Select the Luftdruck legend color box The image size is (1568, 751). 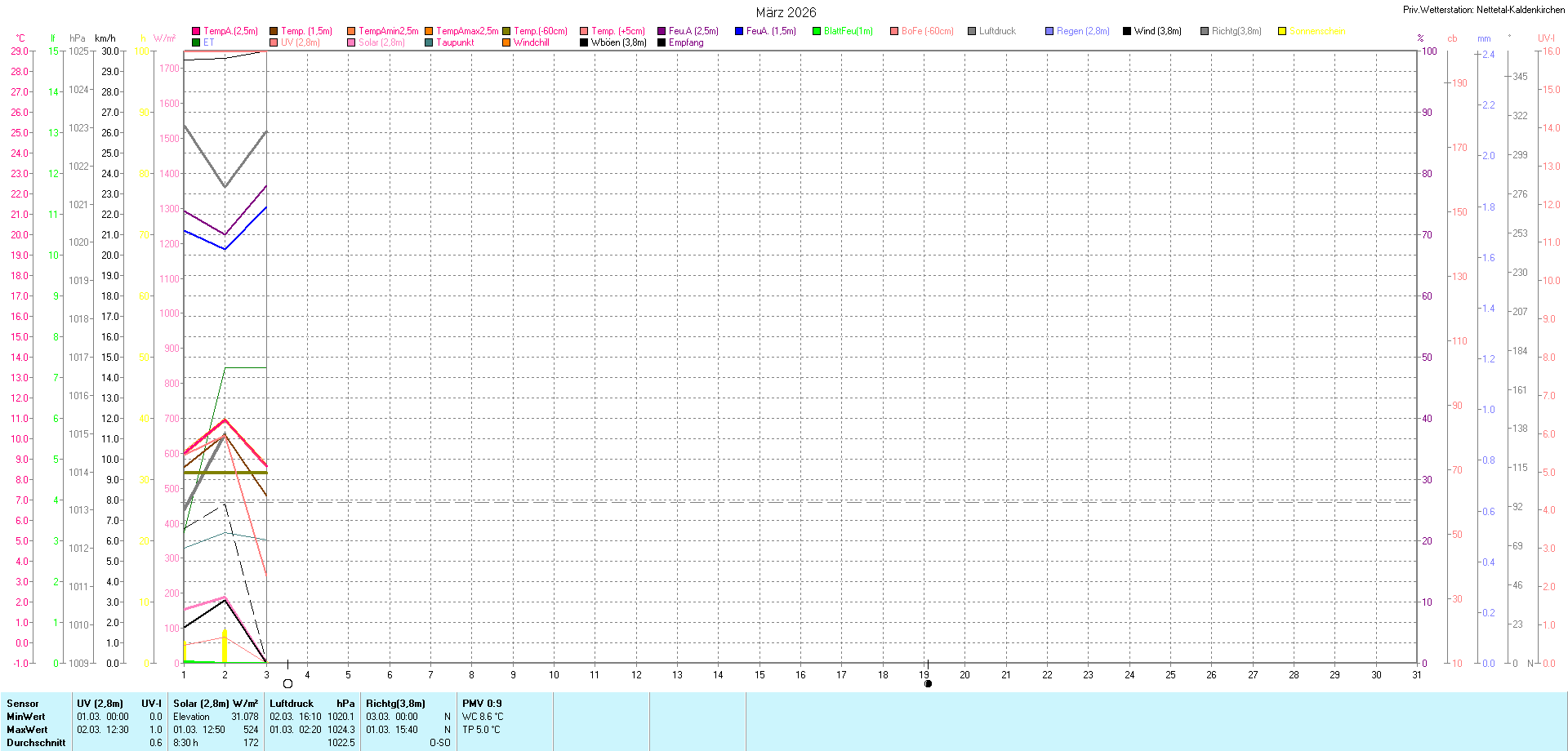pos(972,31)
